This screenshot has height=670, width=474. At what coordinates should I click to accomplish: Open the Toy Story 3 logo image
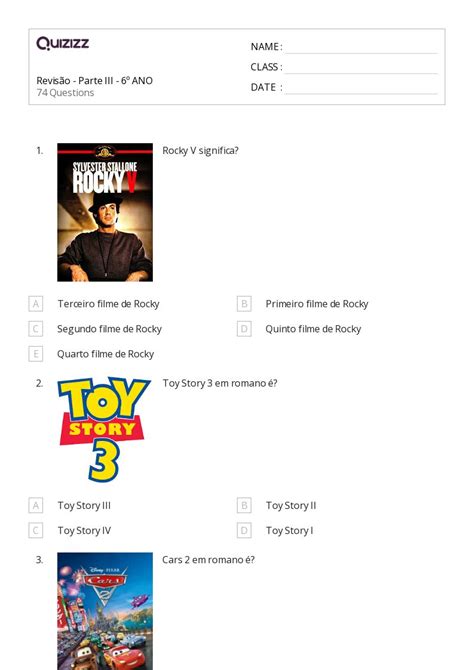[104, 429]
